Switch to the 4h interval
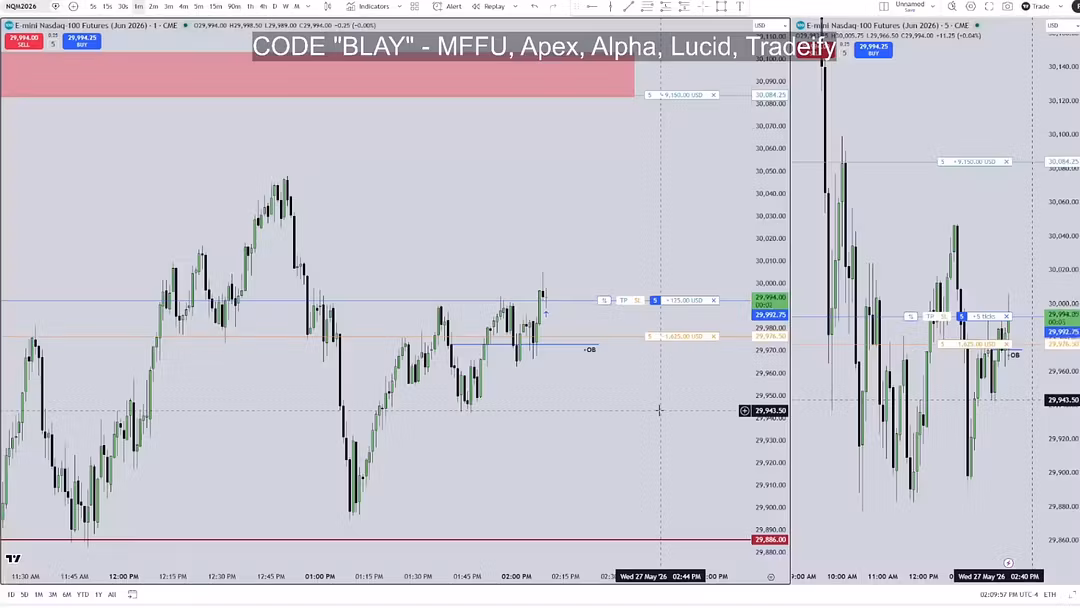 coord(263,6)
